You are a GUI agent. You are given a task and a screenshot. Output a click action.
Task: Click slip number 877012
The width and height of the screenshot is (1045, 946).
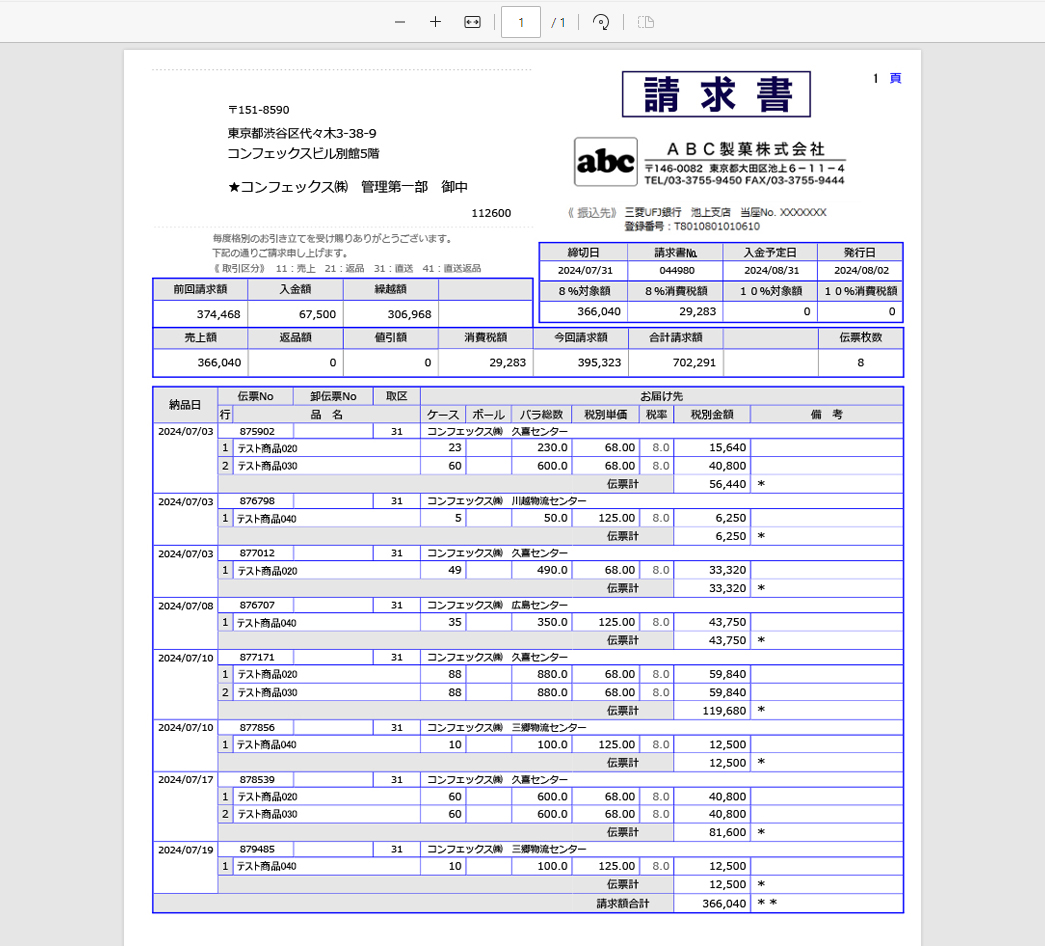257,553
